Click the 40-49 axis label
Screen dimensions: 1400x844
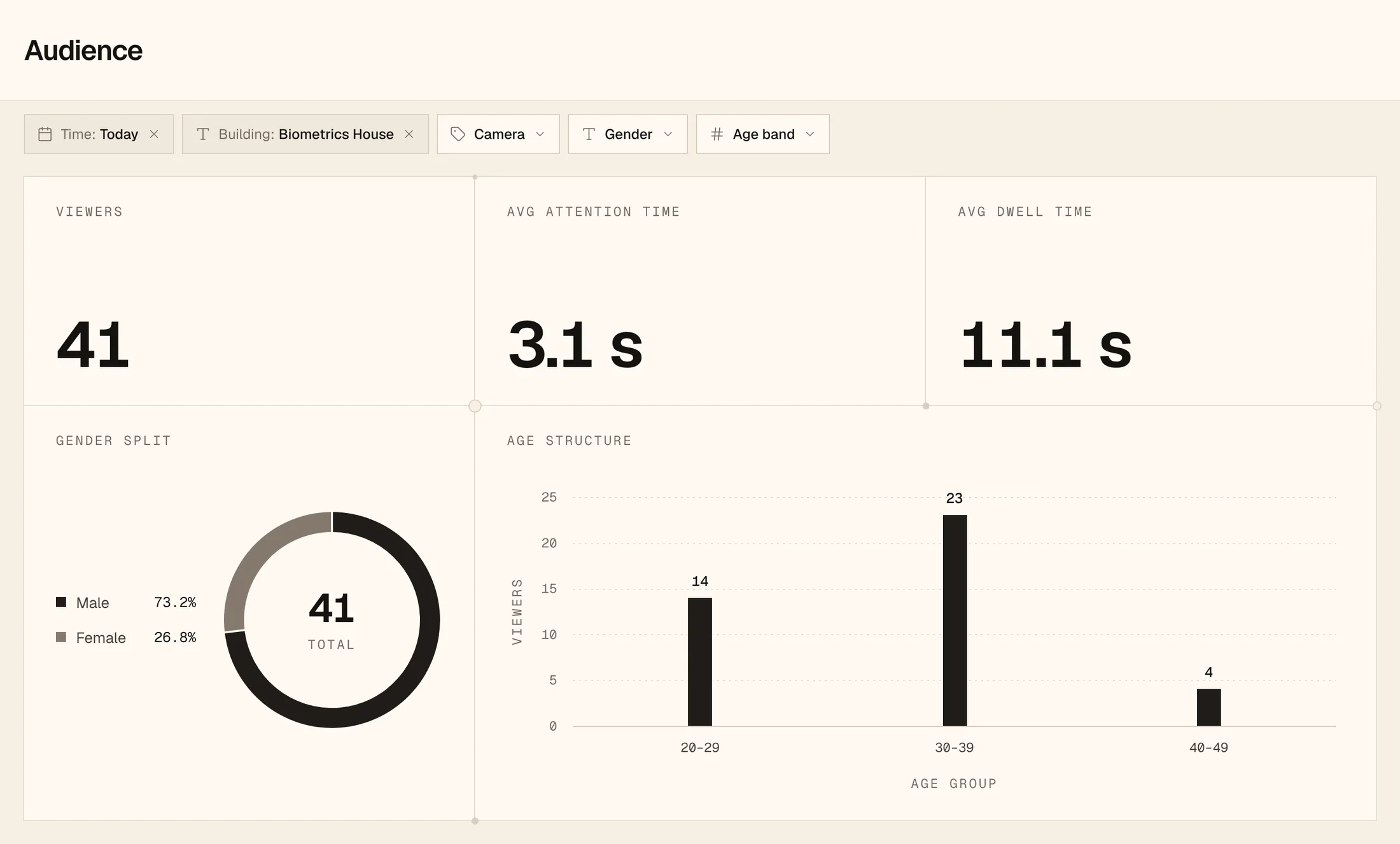coord(1209,748)
